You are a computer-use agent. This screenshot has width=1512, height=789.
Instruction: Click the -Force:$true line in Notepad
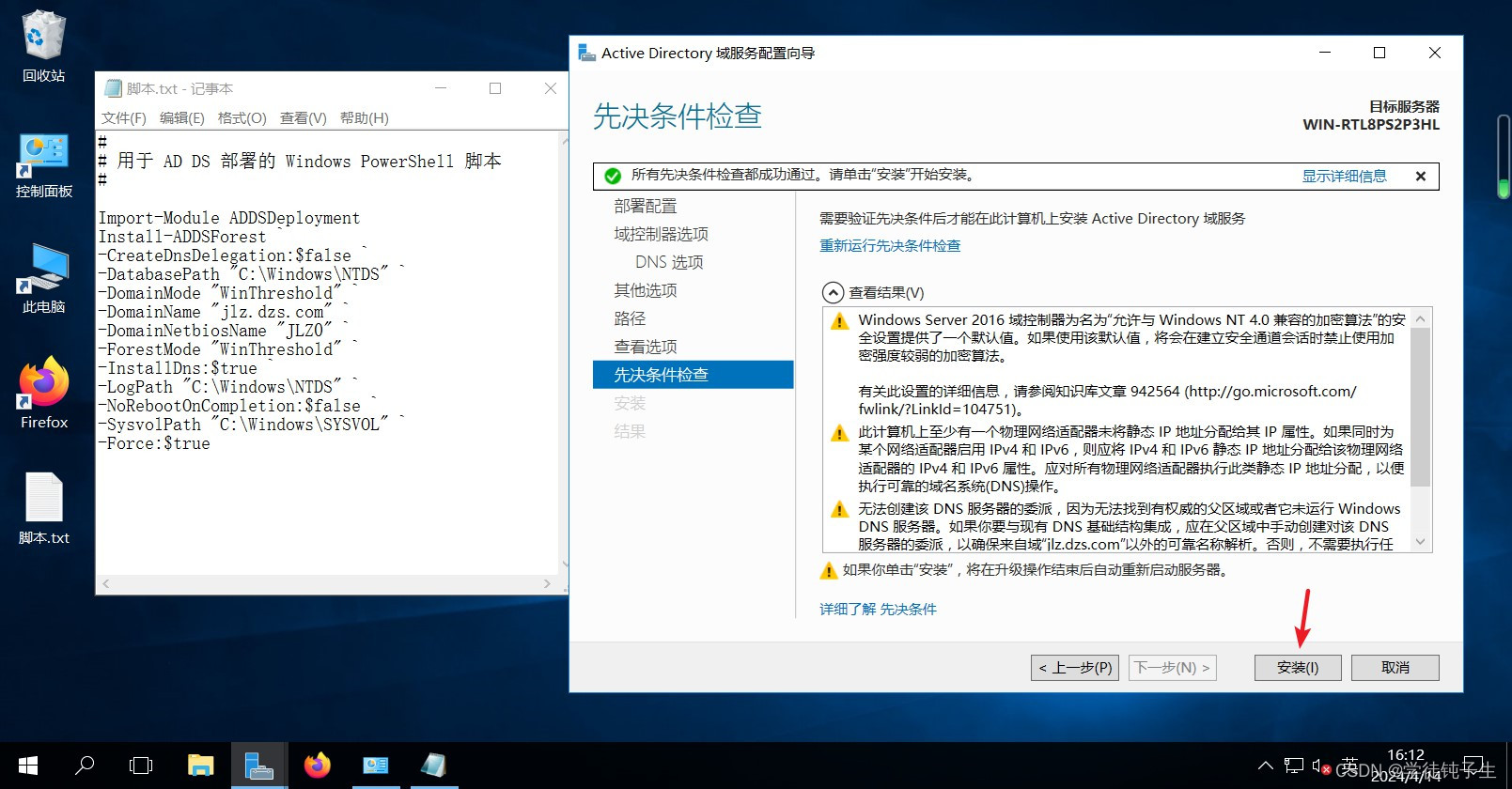[154, 443]
